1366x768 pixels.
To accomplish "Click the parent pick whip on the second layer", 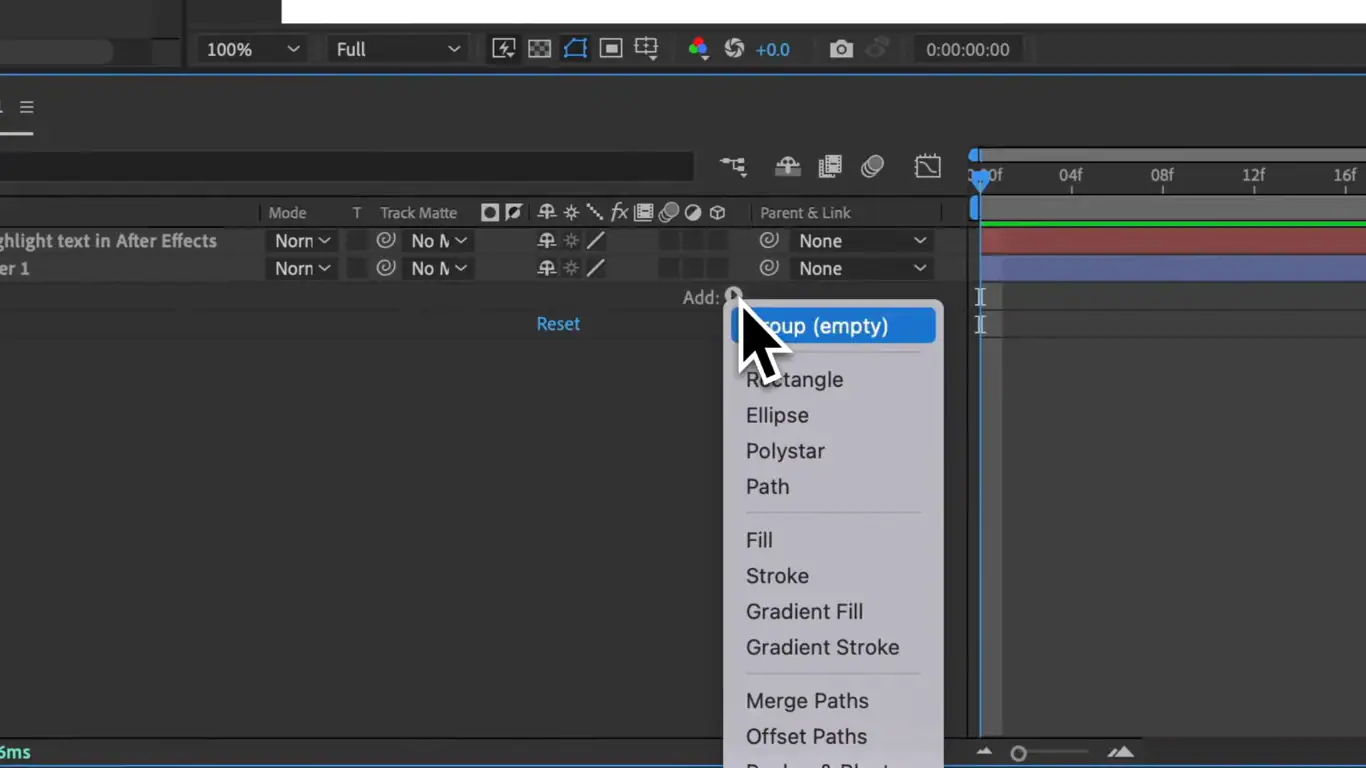I will (x=769, y=267).
